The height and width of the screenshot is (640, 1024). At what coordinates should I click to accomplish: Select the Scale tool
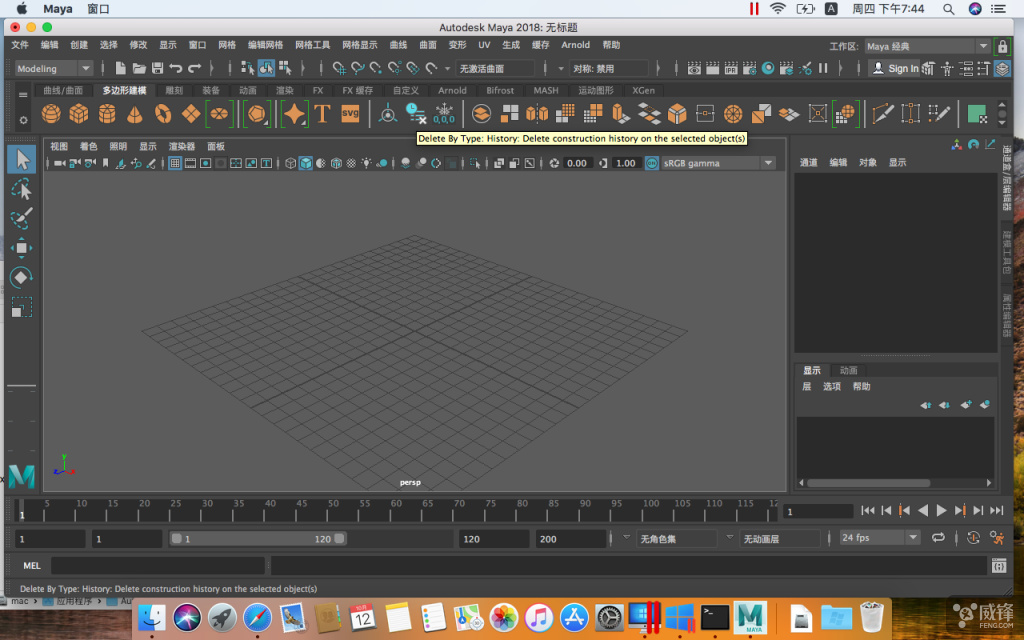click(x=22, y=307)
